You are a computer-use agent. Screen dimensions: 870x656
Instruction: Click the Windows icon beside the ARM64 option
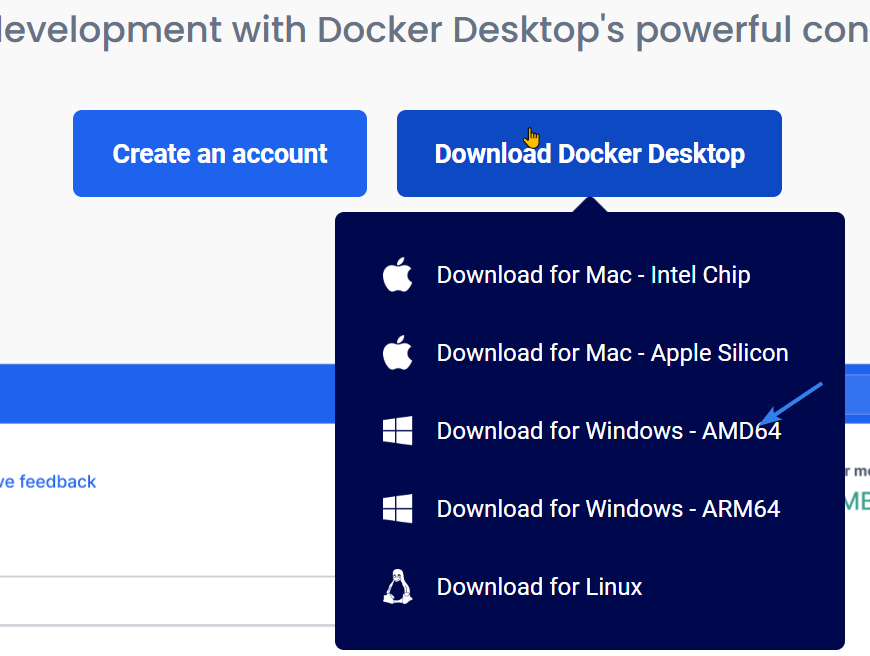(397, 508)
